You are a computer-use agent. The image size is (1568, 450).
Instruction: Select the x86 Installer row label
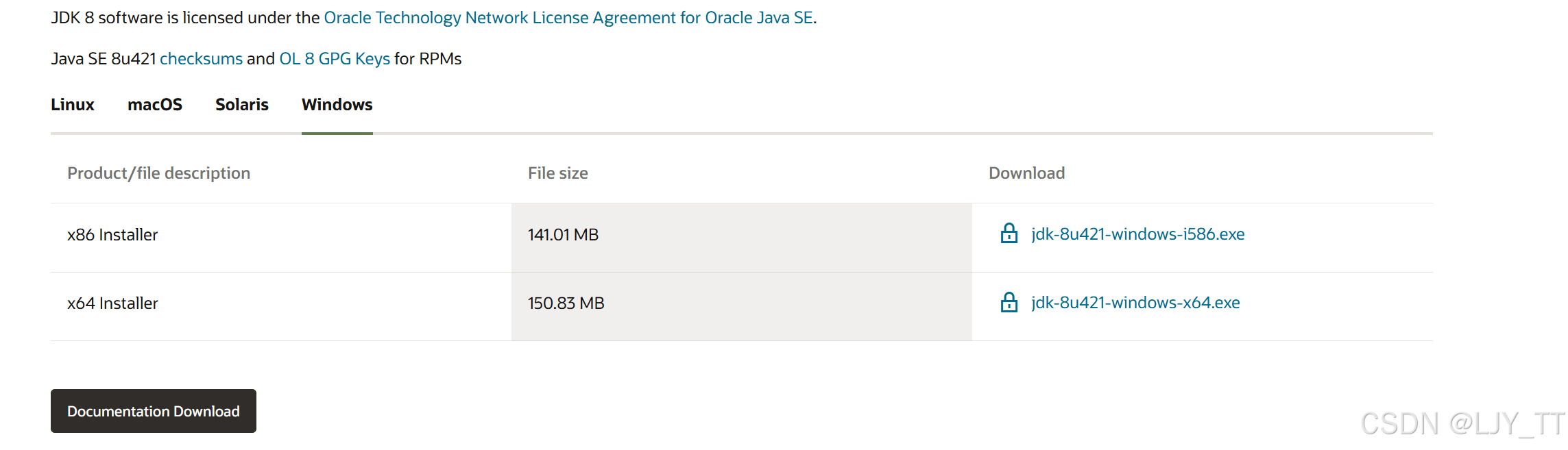tap(112, 235)
